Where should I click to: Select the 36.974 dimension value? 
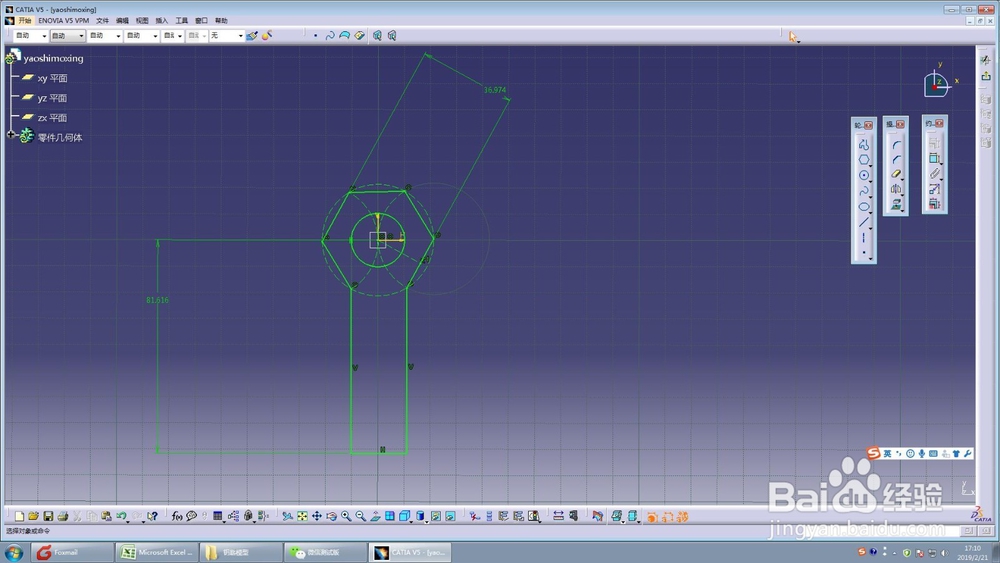[494, 90]
